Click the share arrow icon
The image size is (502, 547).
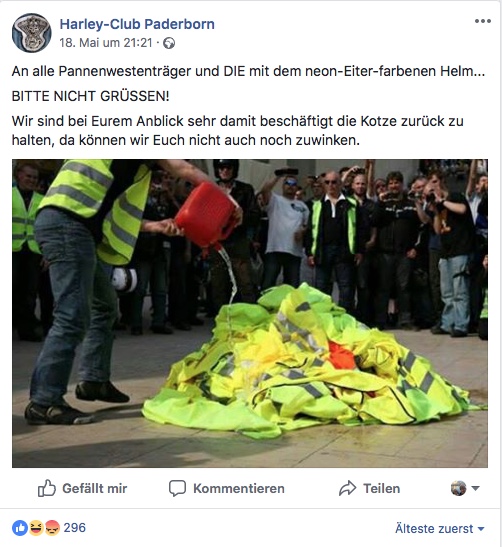point(347,488)
